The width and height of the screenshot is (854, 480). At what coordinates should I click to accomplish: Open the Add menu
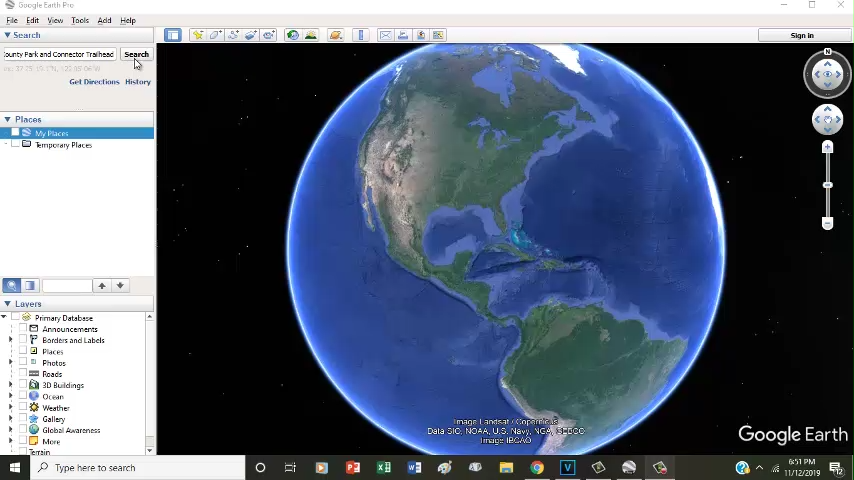(x=105, y=20)
